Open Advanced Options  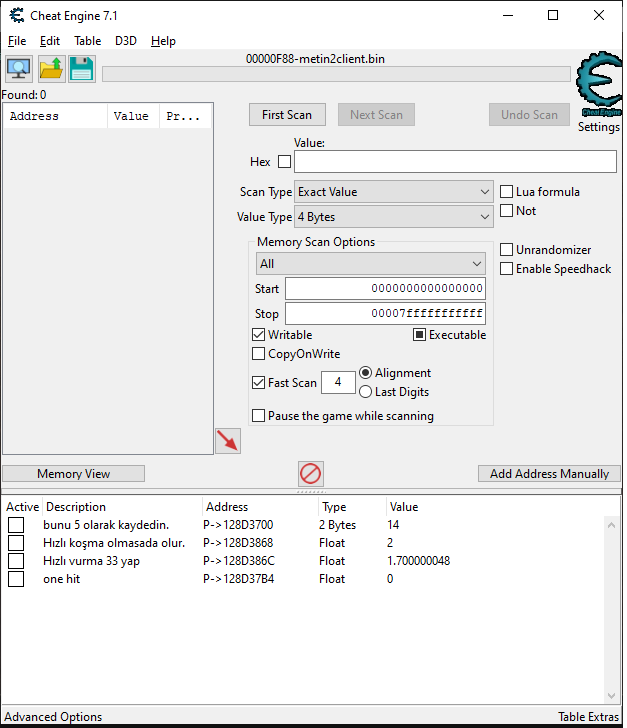(x=53, y=717)
